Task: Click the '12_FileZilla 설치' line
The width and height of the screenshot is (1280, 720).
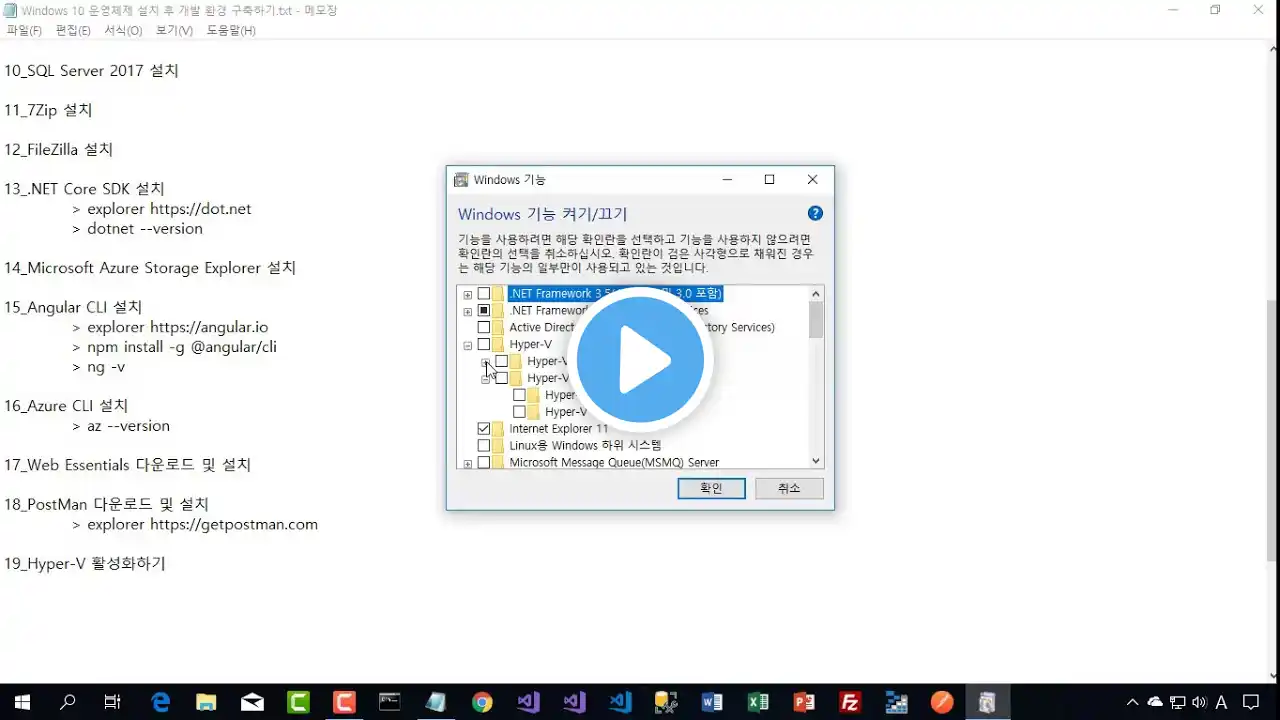Action: tap(58, 149)
